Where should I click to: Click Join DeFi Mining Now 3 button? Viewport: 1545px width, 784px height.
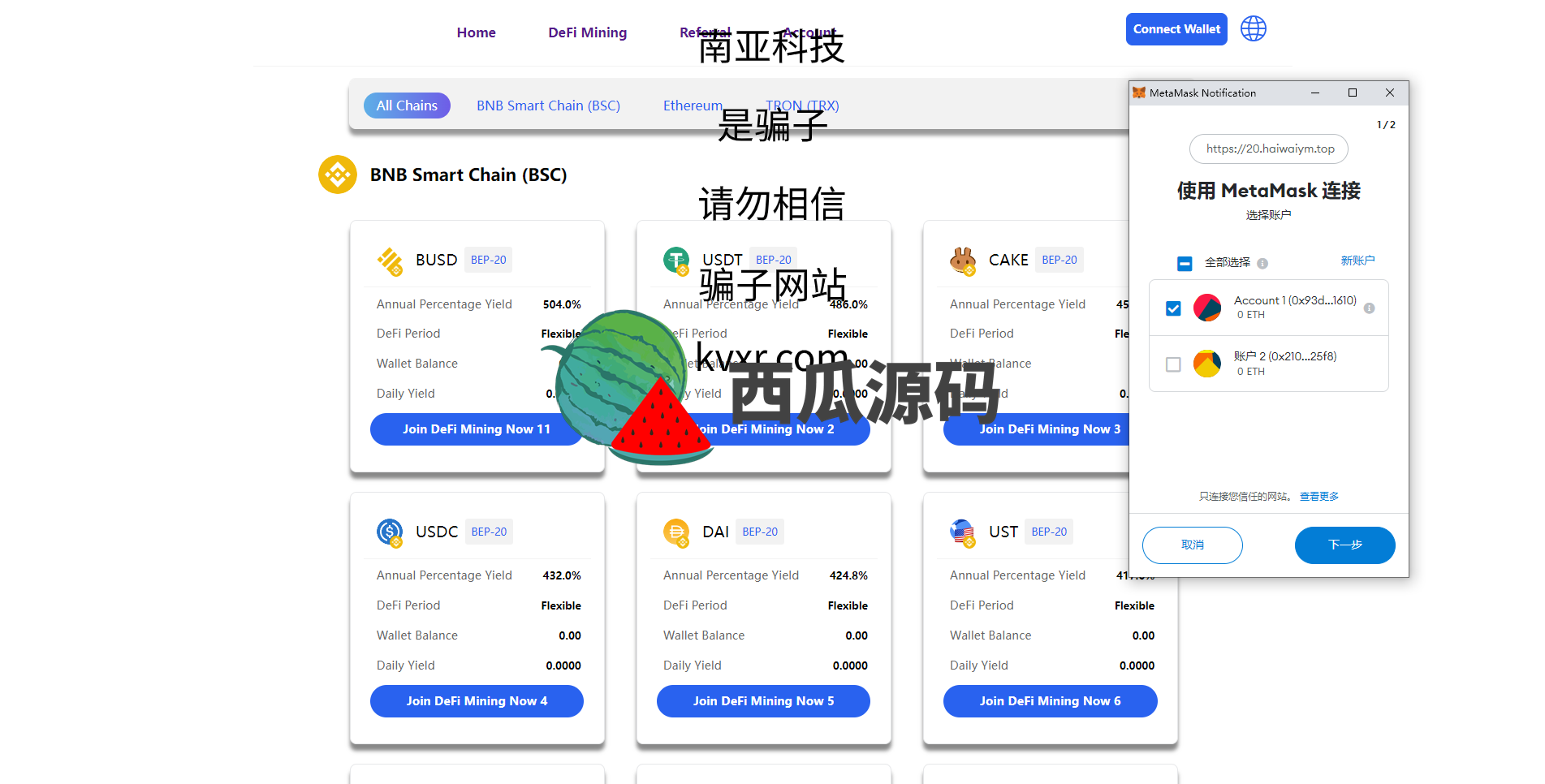[x=1050, y=429]
